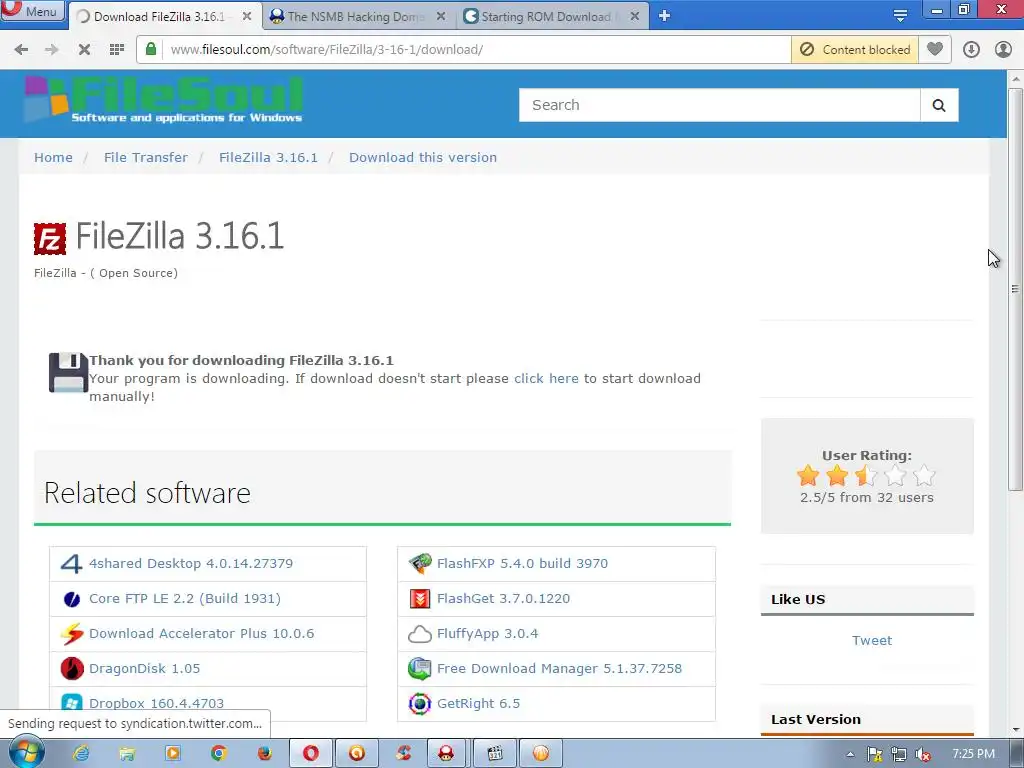The width and height of the screenshot is (1024, 768).
Task: Open FlashFXP 5.4.0 build 3970 link
Action: (522, 564)
